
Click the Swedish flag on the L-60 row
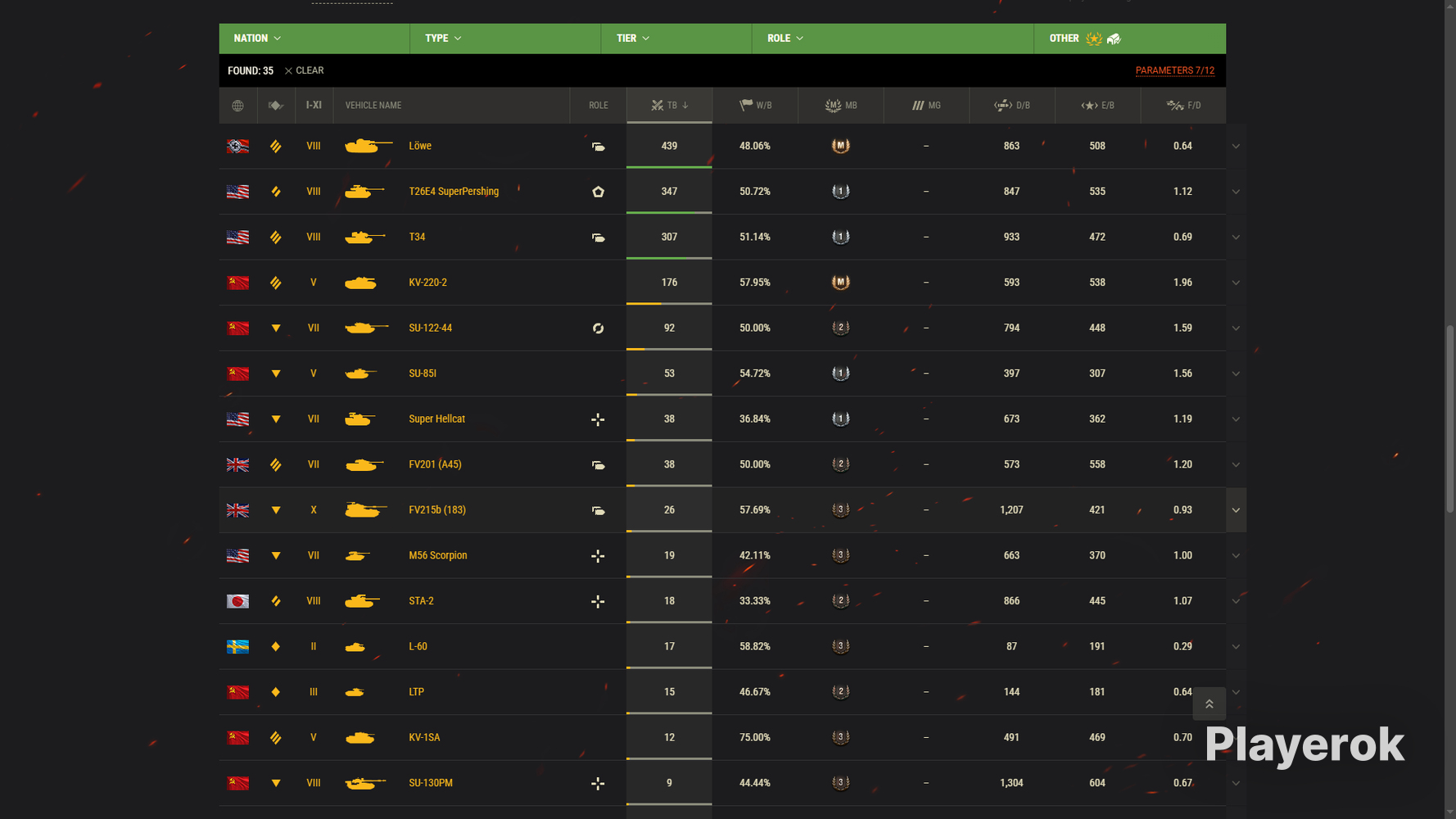[237, 647]
